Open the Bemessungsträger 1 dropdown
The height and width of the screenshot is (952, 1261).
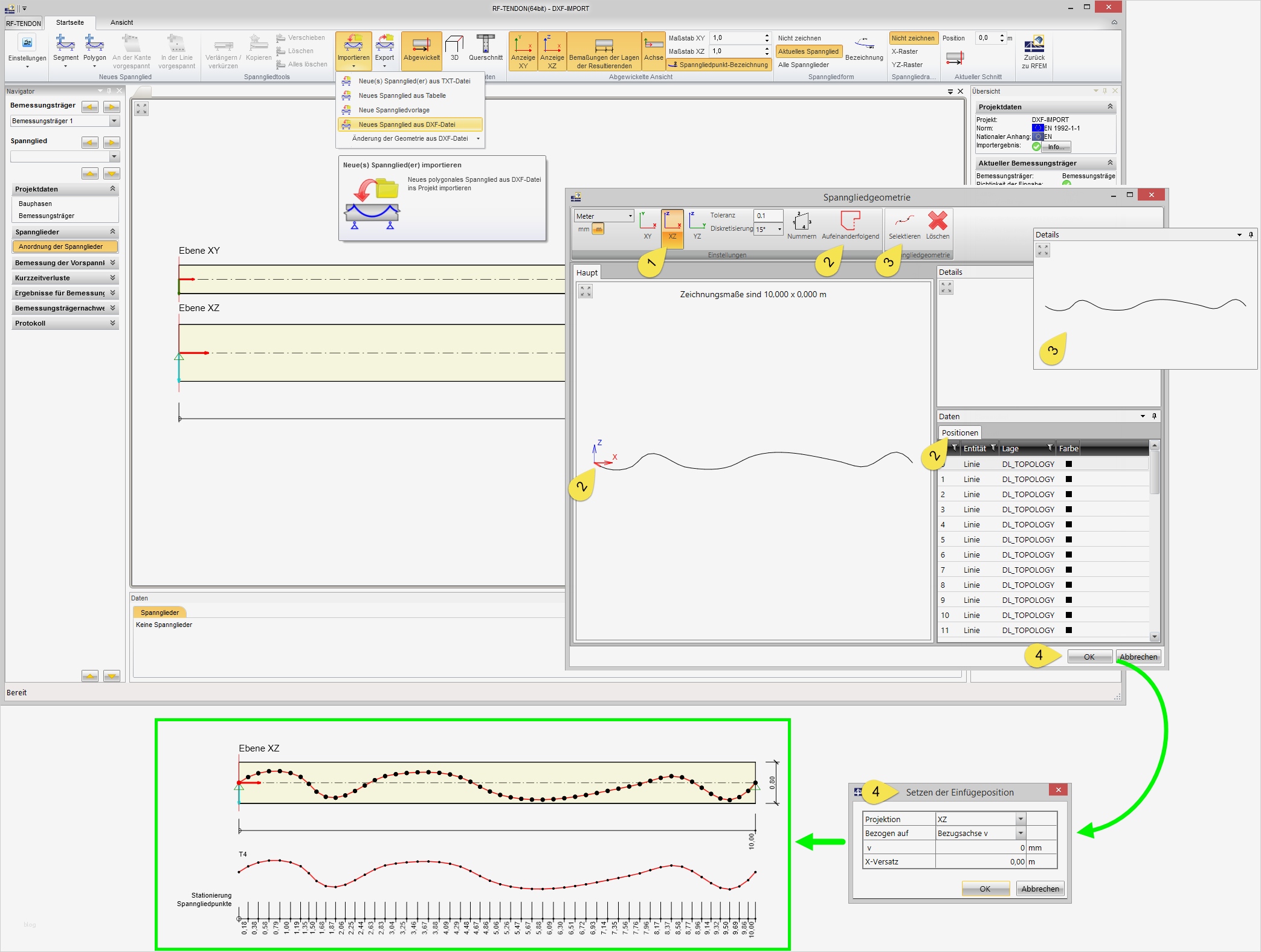pyautogui.click(x=114, y=121)
